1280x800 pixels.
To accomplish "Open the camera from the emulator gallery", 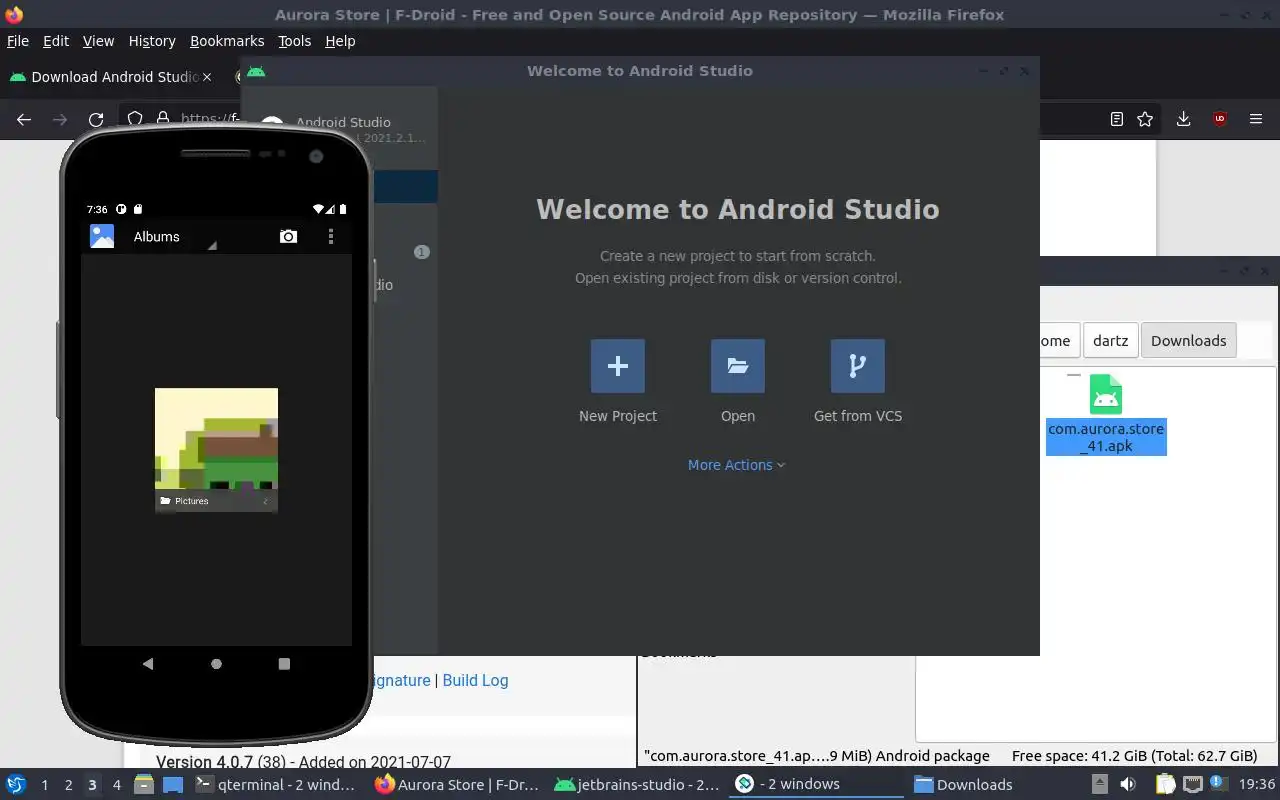I will 288,237.
